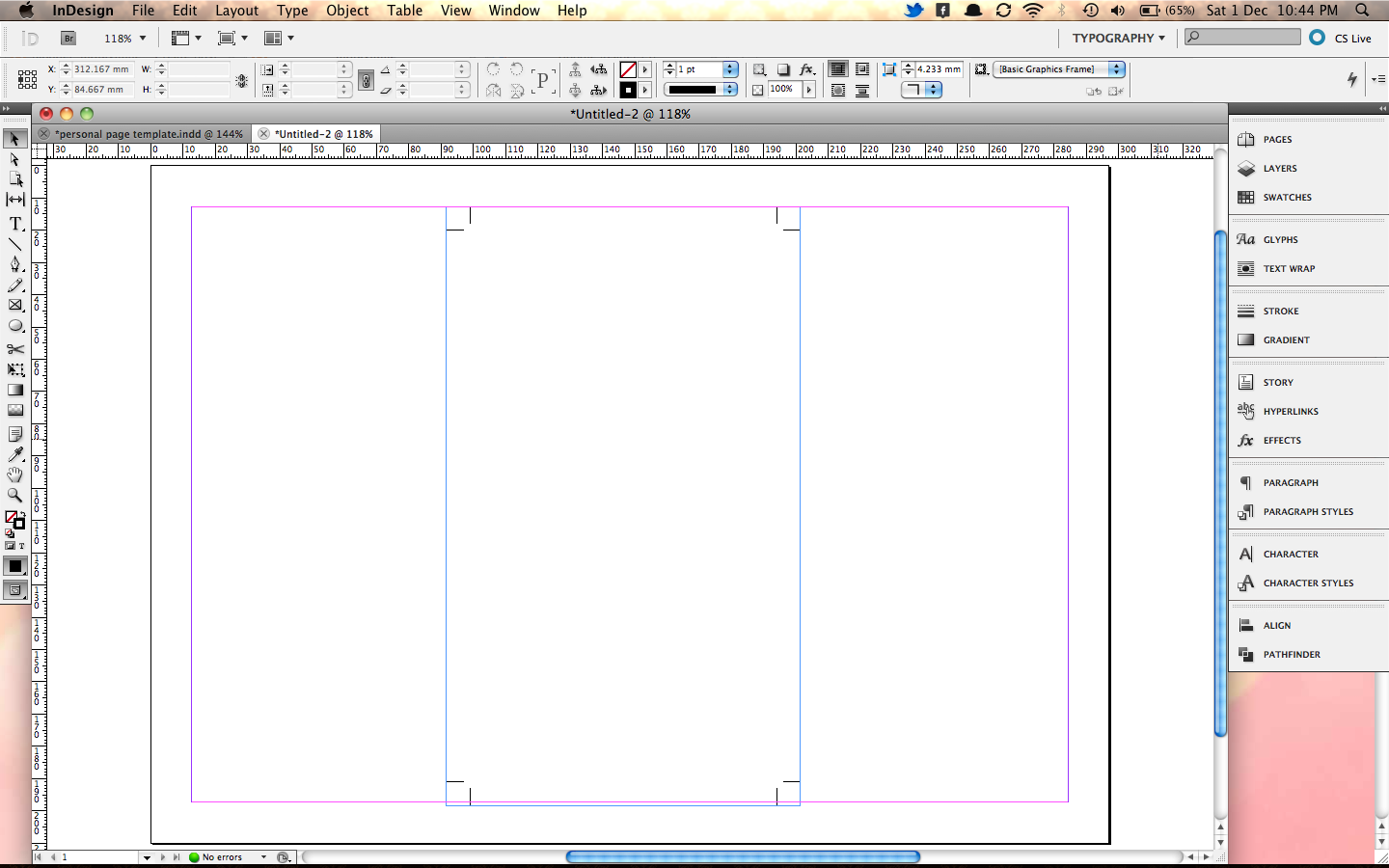Select the Hand tool
1389x868 pixels.
click(x=15, y=475)
